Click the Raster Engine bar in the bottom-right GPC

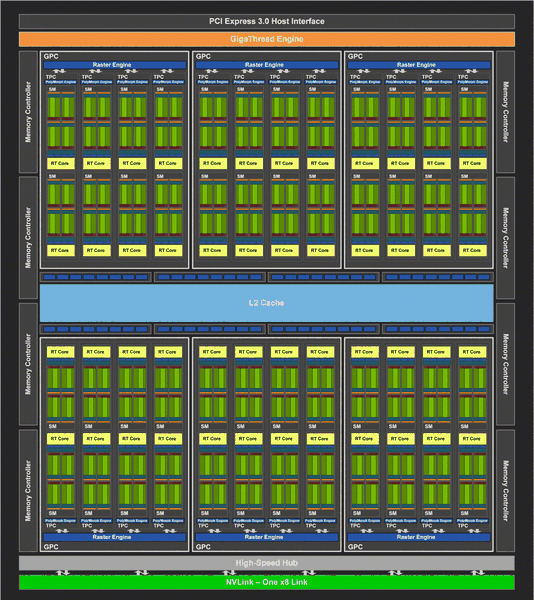[x=419, y=537]
